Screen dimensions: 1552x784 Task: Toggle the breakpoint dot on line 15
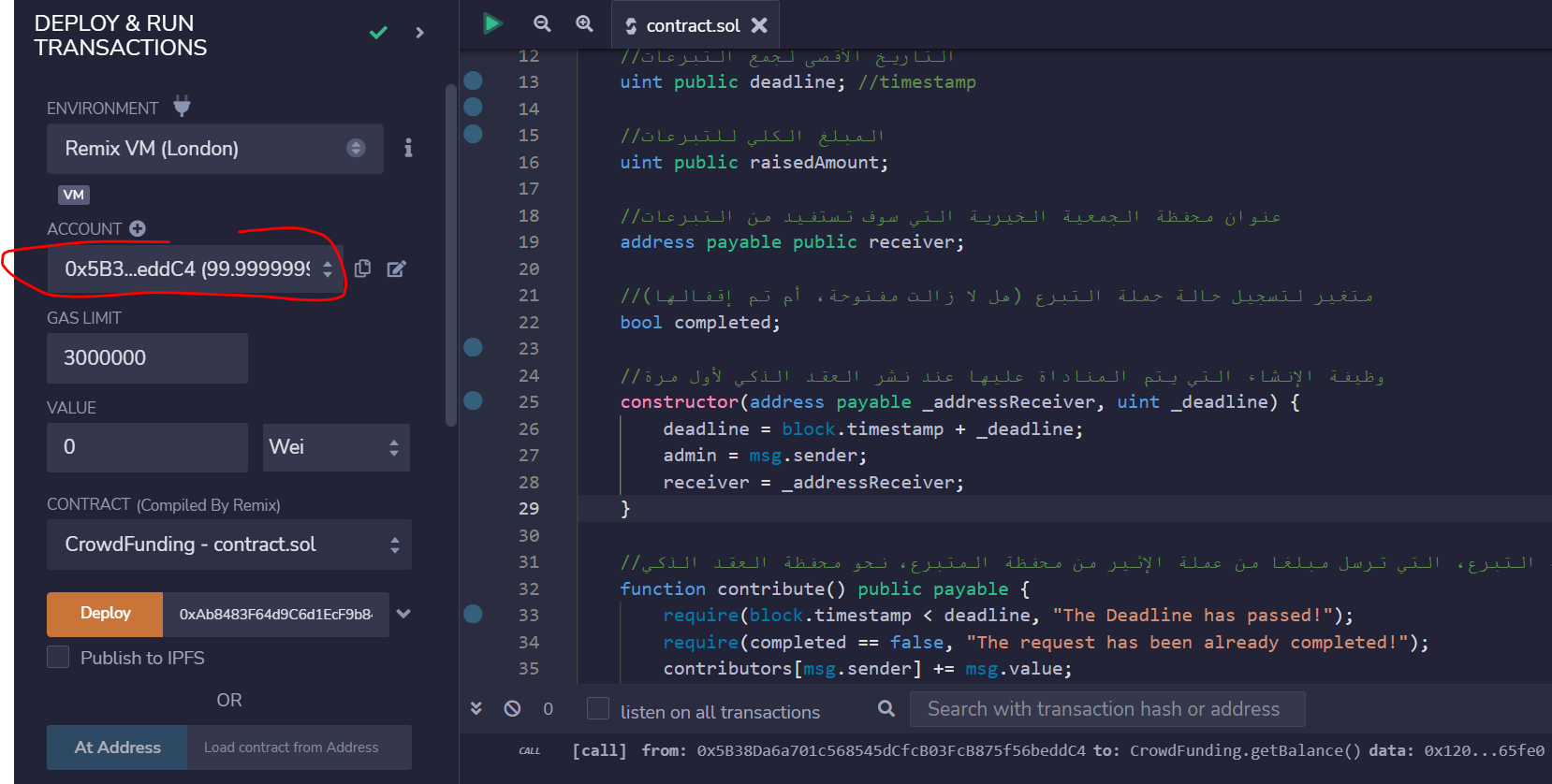474,134
